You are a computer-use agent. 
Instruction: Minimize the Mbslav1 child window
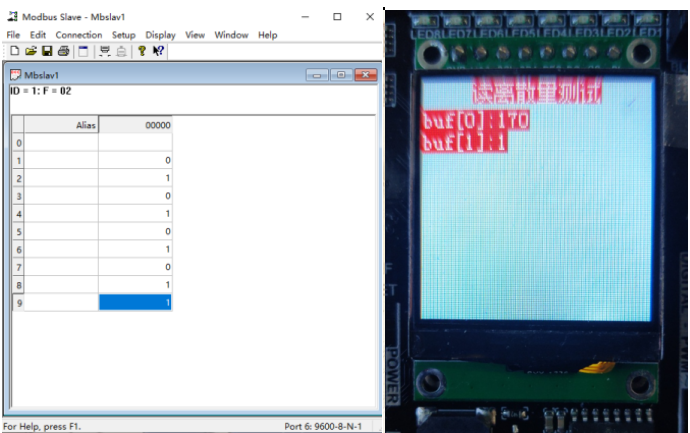coord(317,75)
